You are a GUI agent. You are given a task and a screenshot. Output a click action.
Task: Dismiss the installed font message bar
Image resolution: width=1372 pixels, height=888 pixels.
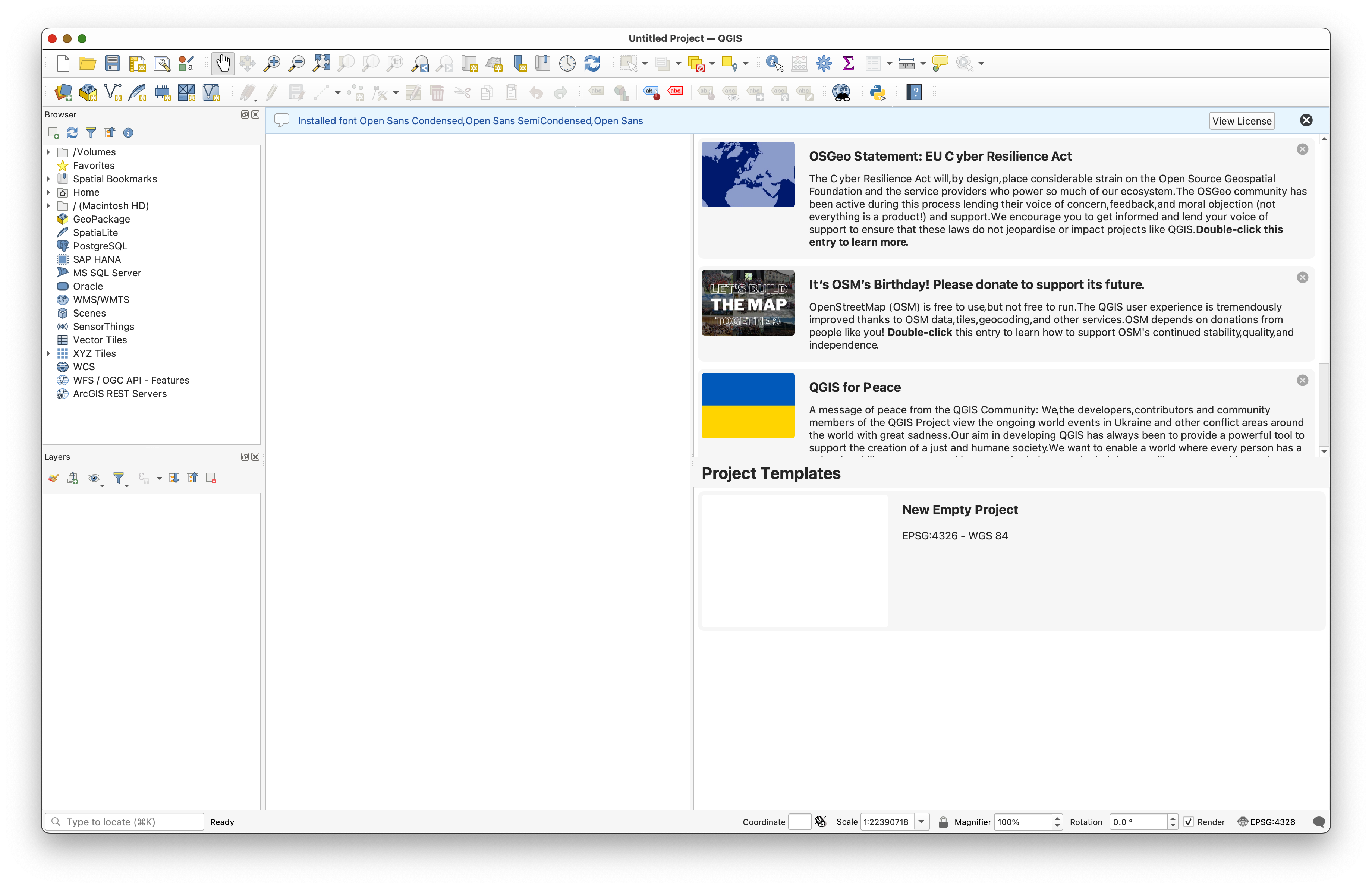click(x=1306, y=120)
